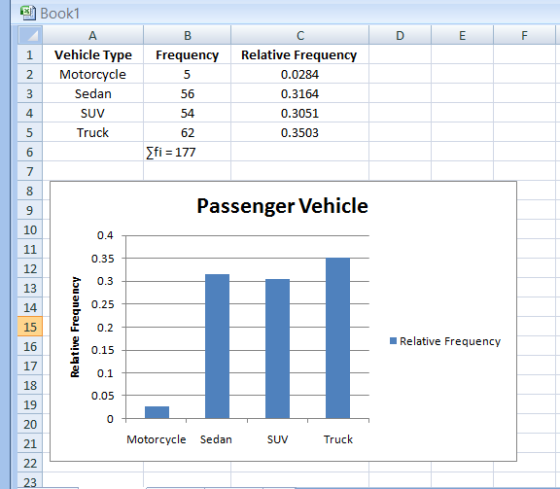560x489 pixels.
Task: Select the 'SUV' cell in column A
Action: [93, 113]
